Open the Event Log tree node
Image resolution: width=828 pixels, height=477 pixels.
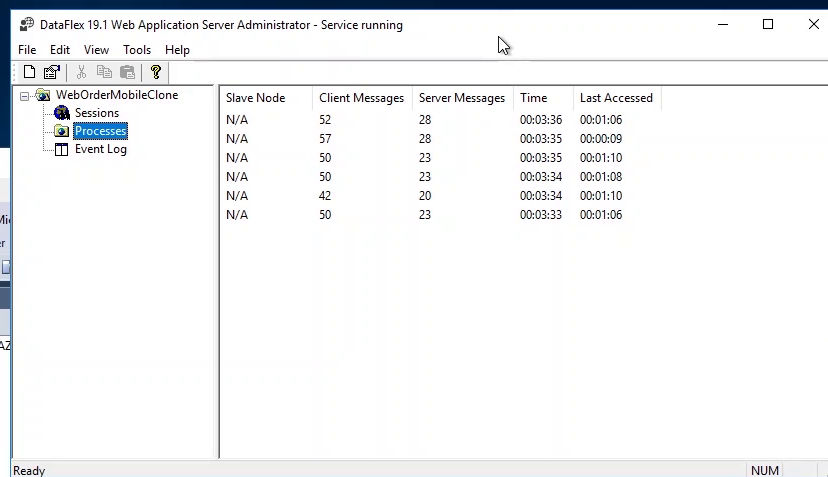100,149
